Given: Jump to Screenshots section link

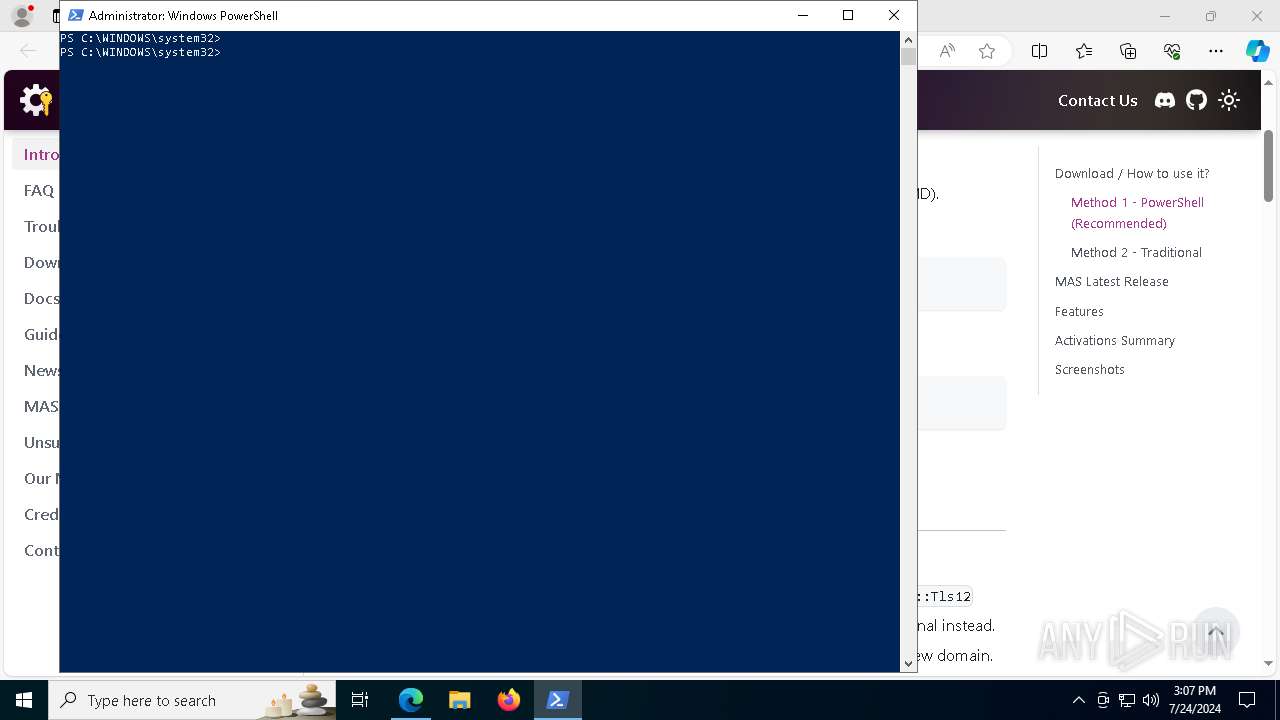Looking at the screenshot, I should (1089, 370).
